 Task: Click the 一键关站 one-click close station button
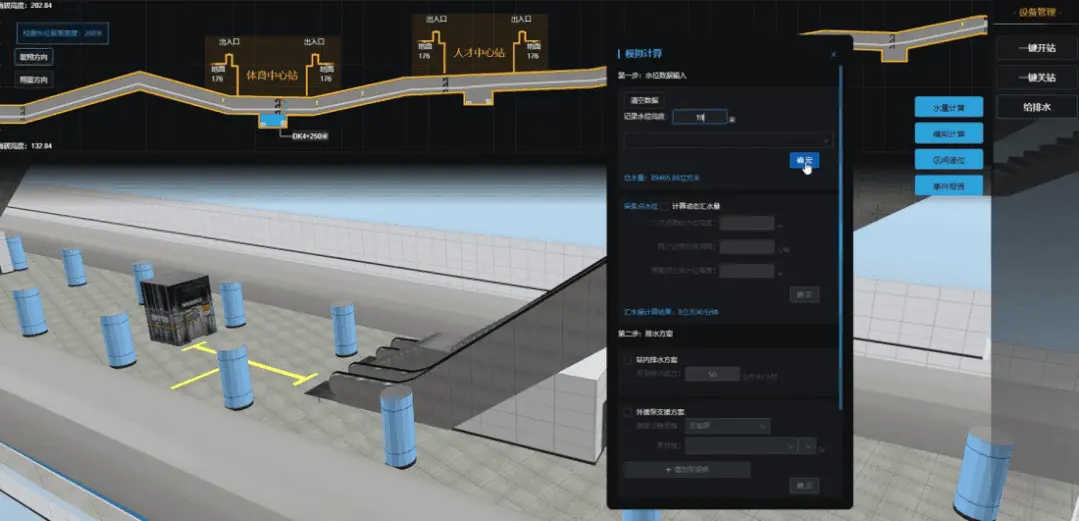point(1036,78)
